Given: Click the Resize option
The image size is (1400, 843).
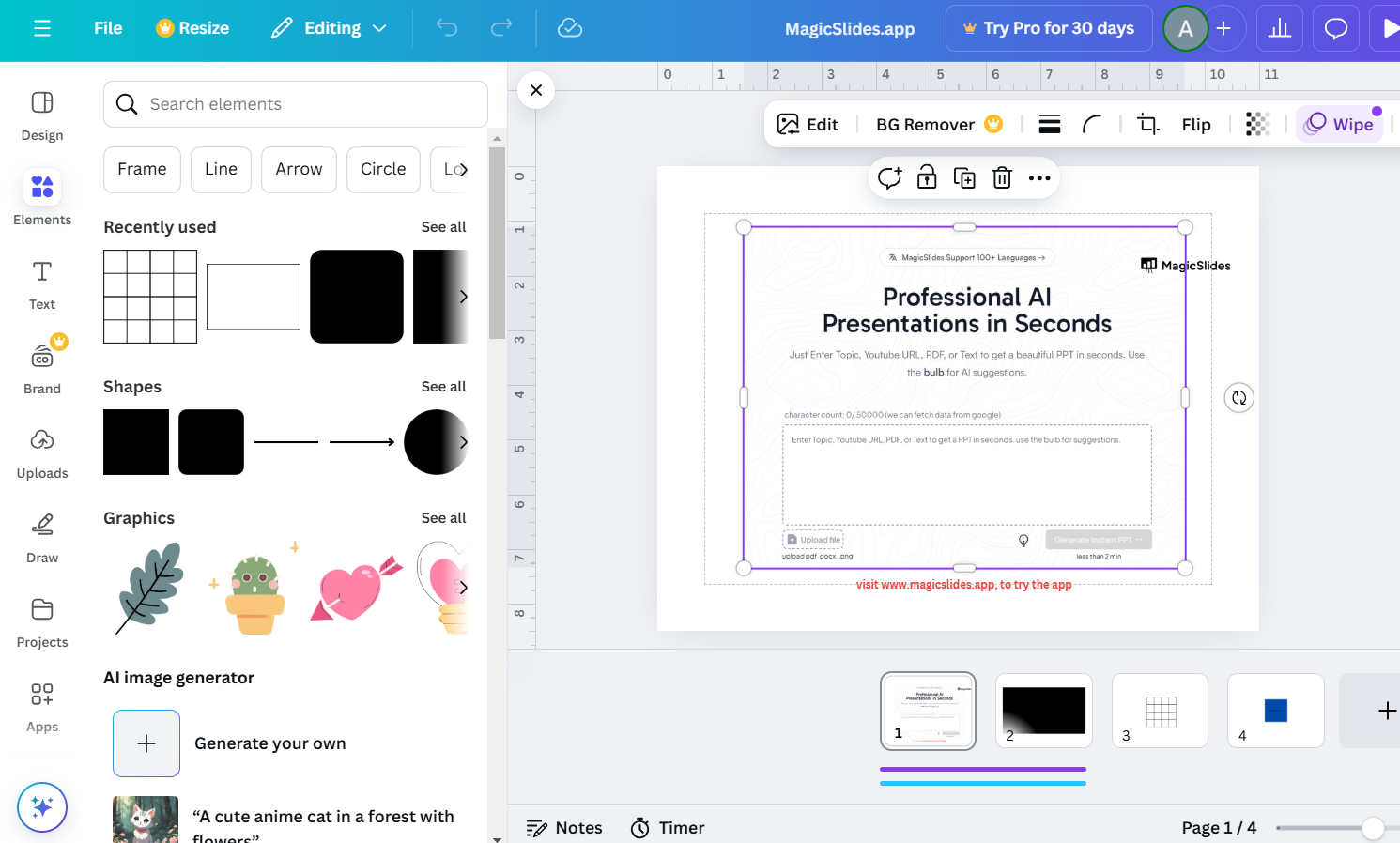Looking at the screenshot, I should [x=192, y=28].
